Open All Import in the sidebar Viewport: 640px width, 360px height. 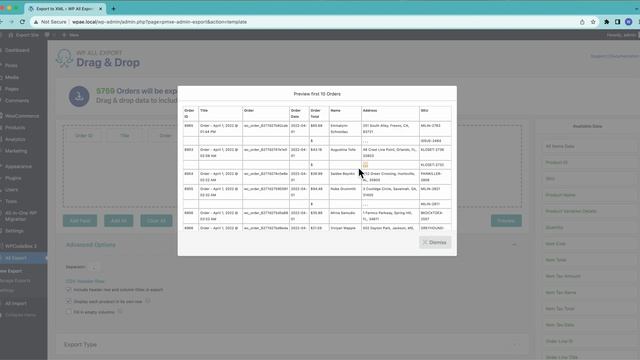[x=16, y=303]
